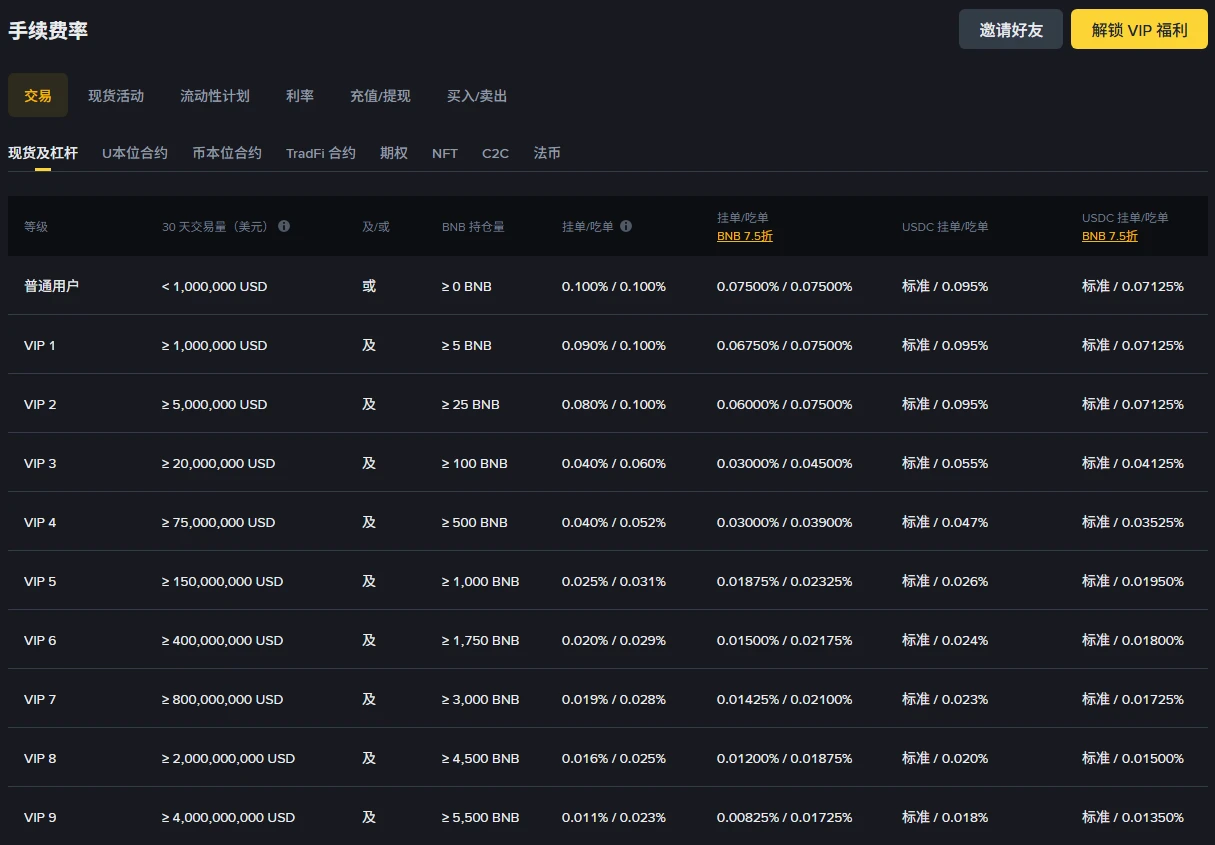This screenshot has width=1215, height=845.
Task: Click the VIP 3 level cell
Action: point(40,463)
